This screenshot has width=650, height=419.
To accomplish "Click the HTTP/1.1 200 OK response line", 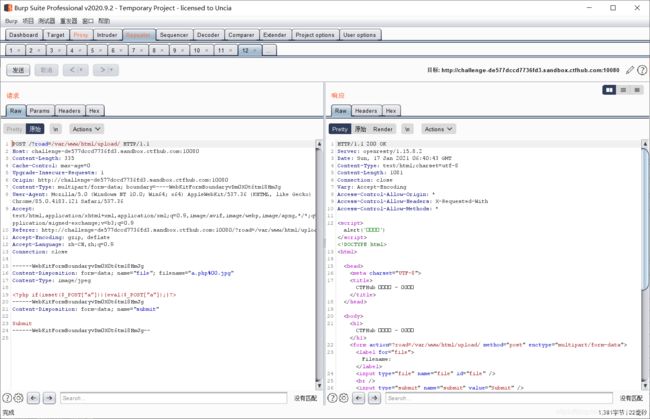I will click(x=361, y=144).
